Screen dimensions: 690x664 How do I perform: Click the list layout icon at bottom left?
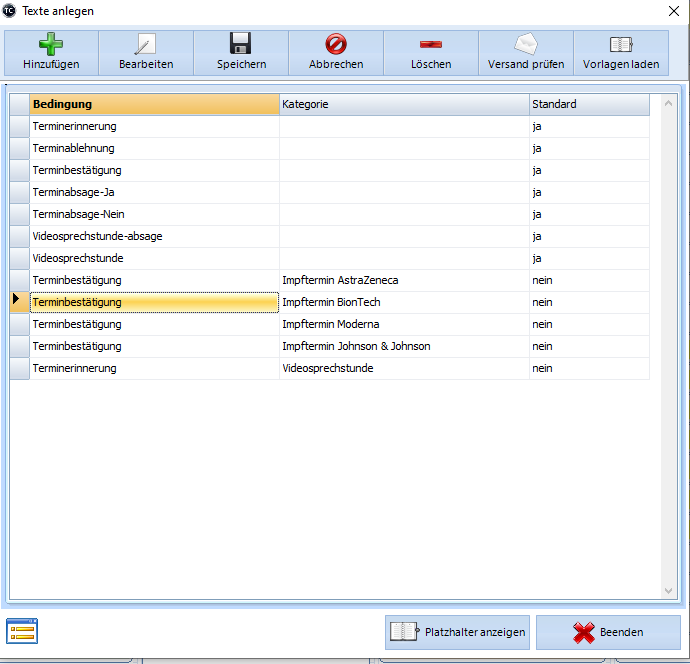tap(22, 630)
